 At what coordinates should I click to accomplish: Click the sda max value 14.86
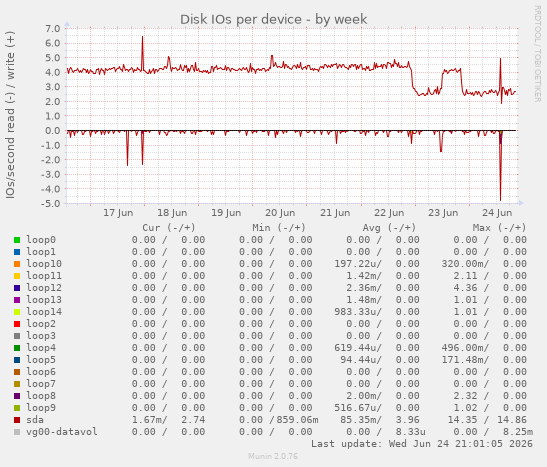coord(512,420)
